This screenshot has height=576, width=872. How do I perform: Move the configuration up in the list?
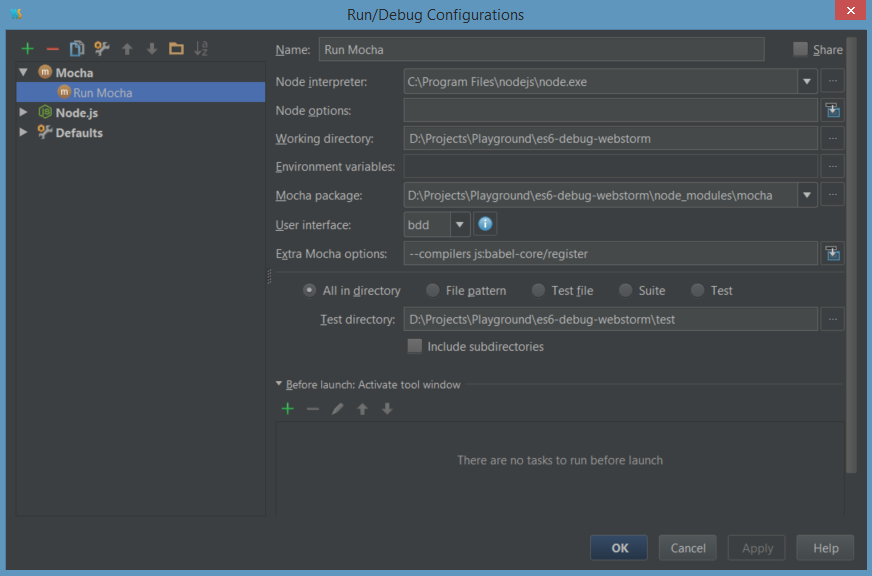coord(127,49)
